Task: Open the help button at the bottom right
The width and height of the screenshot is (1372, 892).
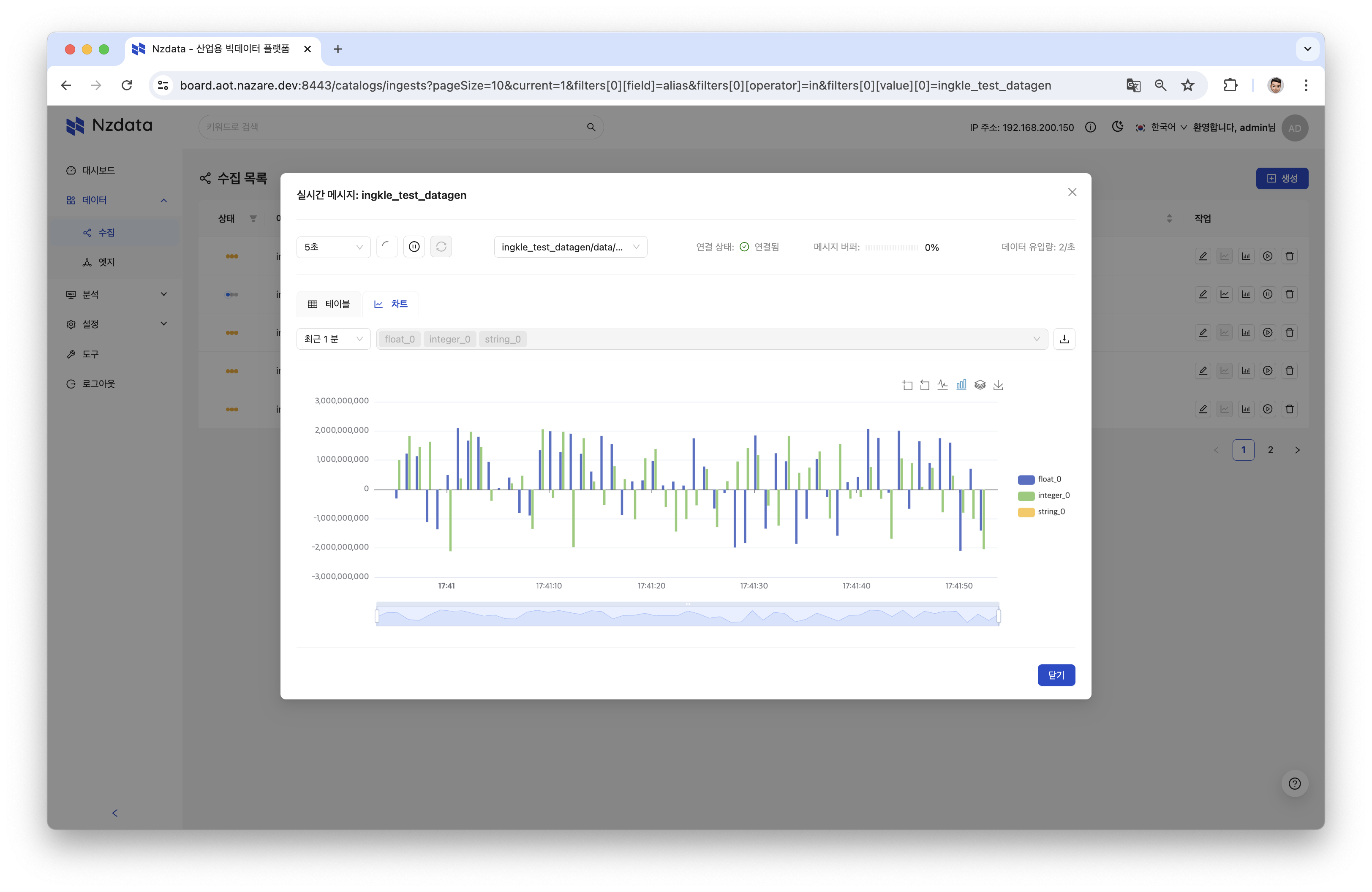Action: (1295, 784)
